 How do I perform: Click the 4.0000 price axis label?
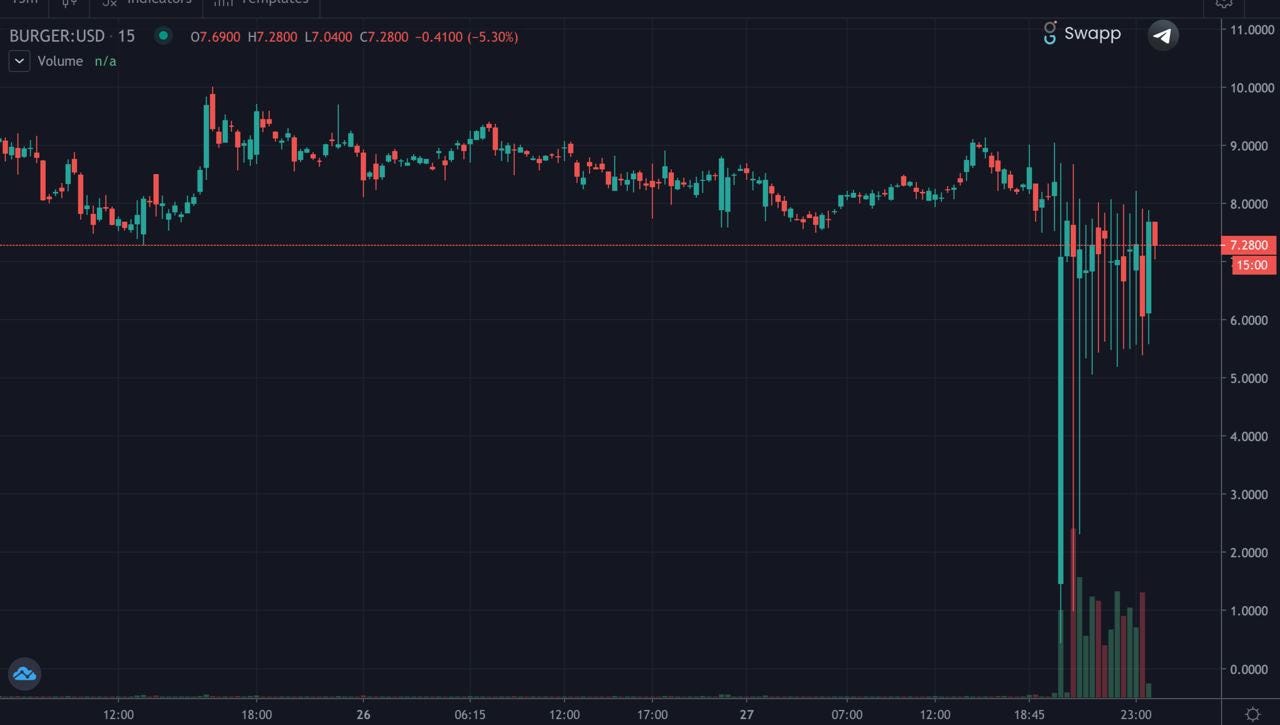(x=1249, y=436)
